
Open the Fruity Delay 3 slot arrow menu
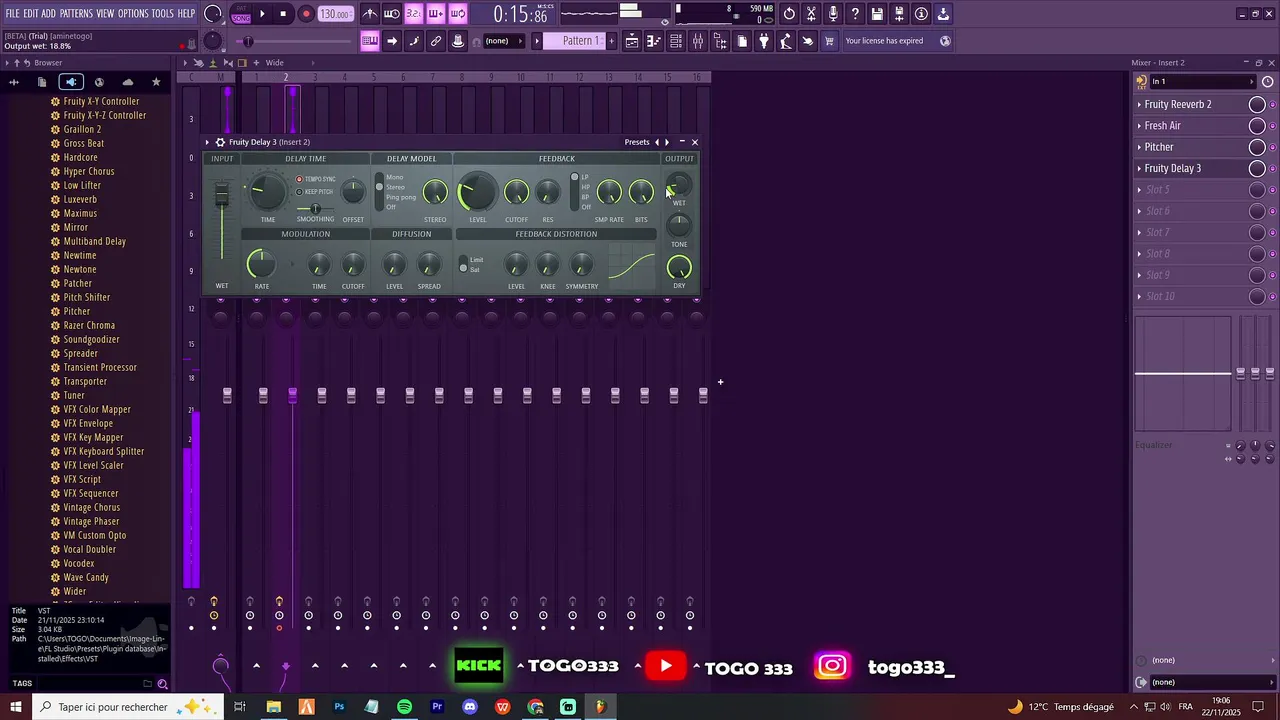[1139, 168]
